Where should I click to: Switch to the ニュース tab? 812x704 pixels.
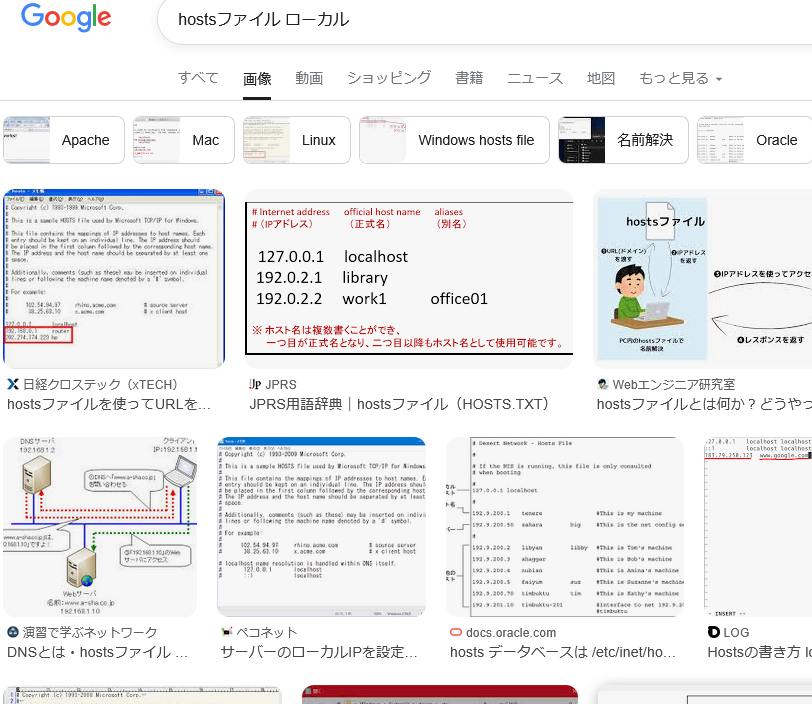coord(535,78)
